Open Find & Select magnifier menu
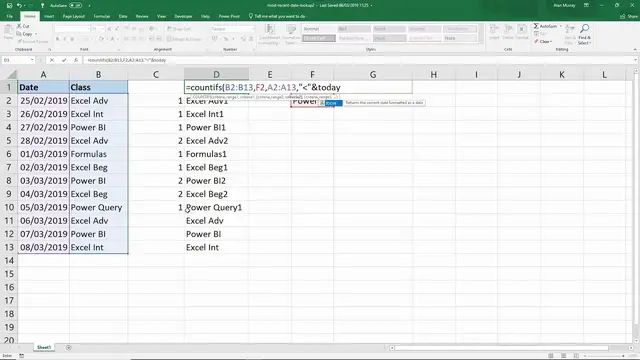Viewport: 640px width, 360px height. click(584, 34)
